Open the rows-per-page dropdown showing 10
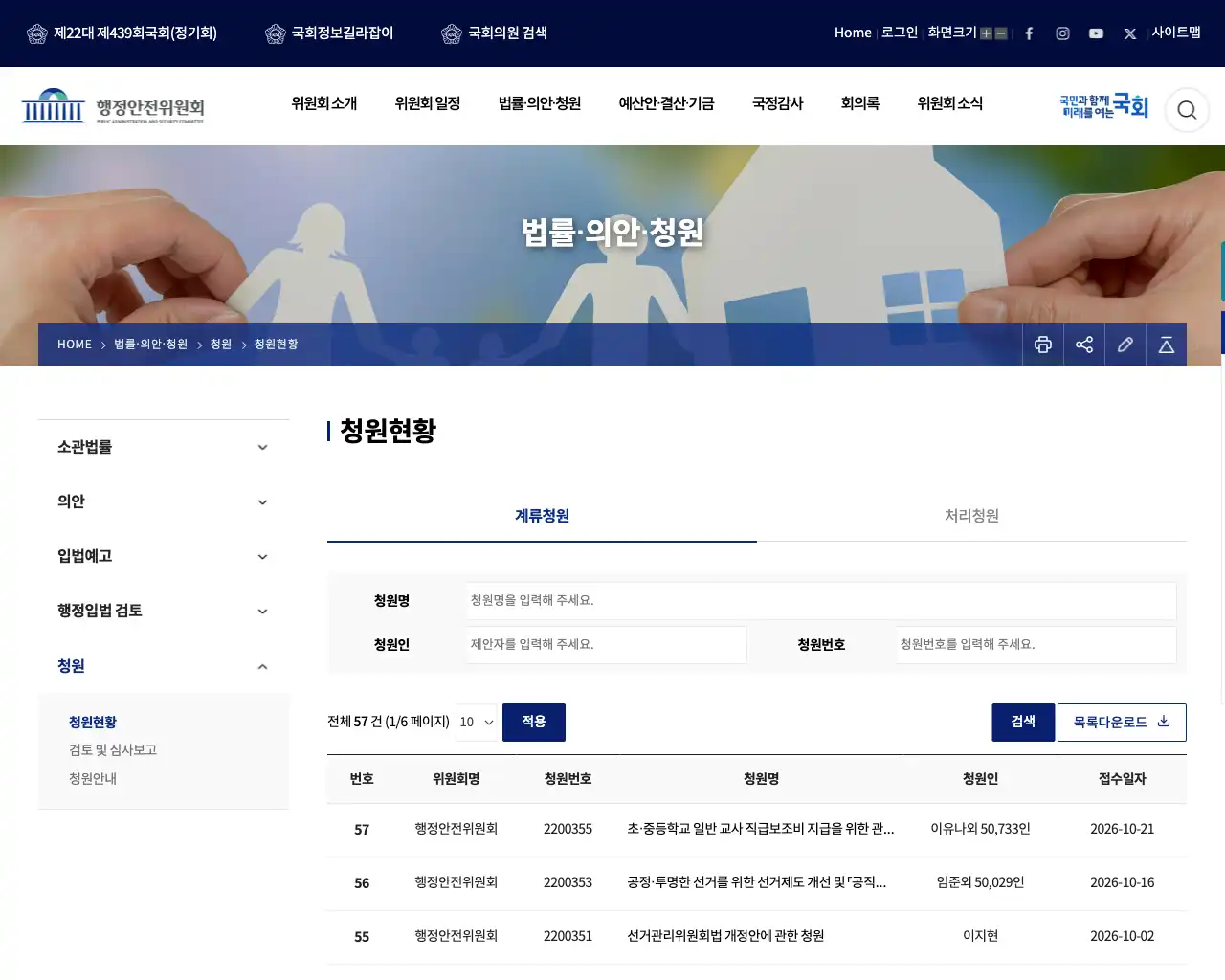 [x=477, y=723]
